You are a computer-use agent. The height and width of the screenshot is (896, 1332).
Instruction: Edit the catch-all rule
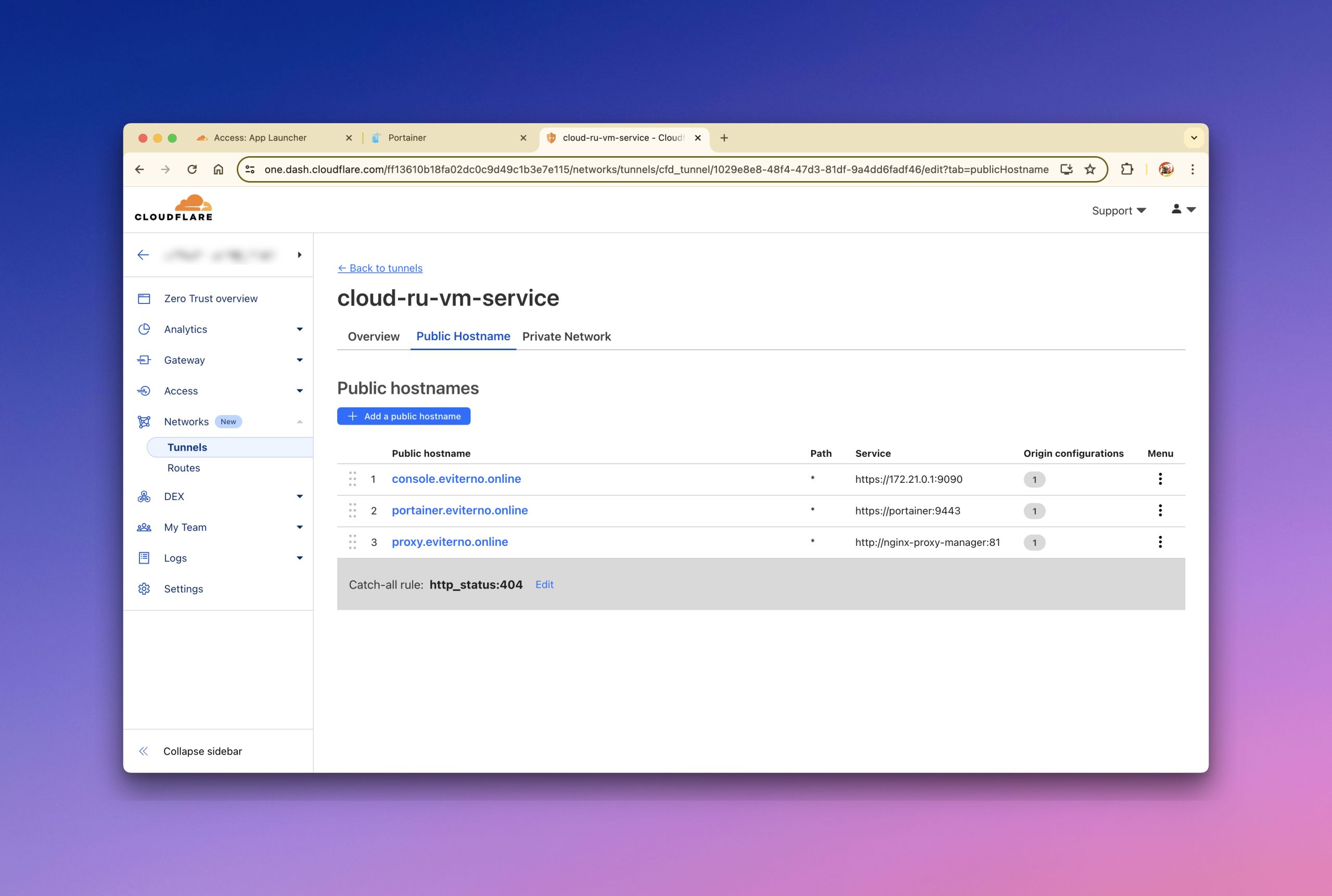click(x=545, y=584)
